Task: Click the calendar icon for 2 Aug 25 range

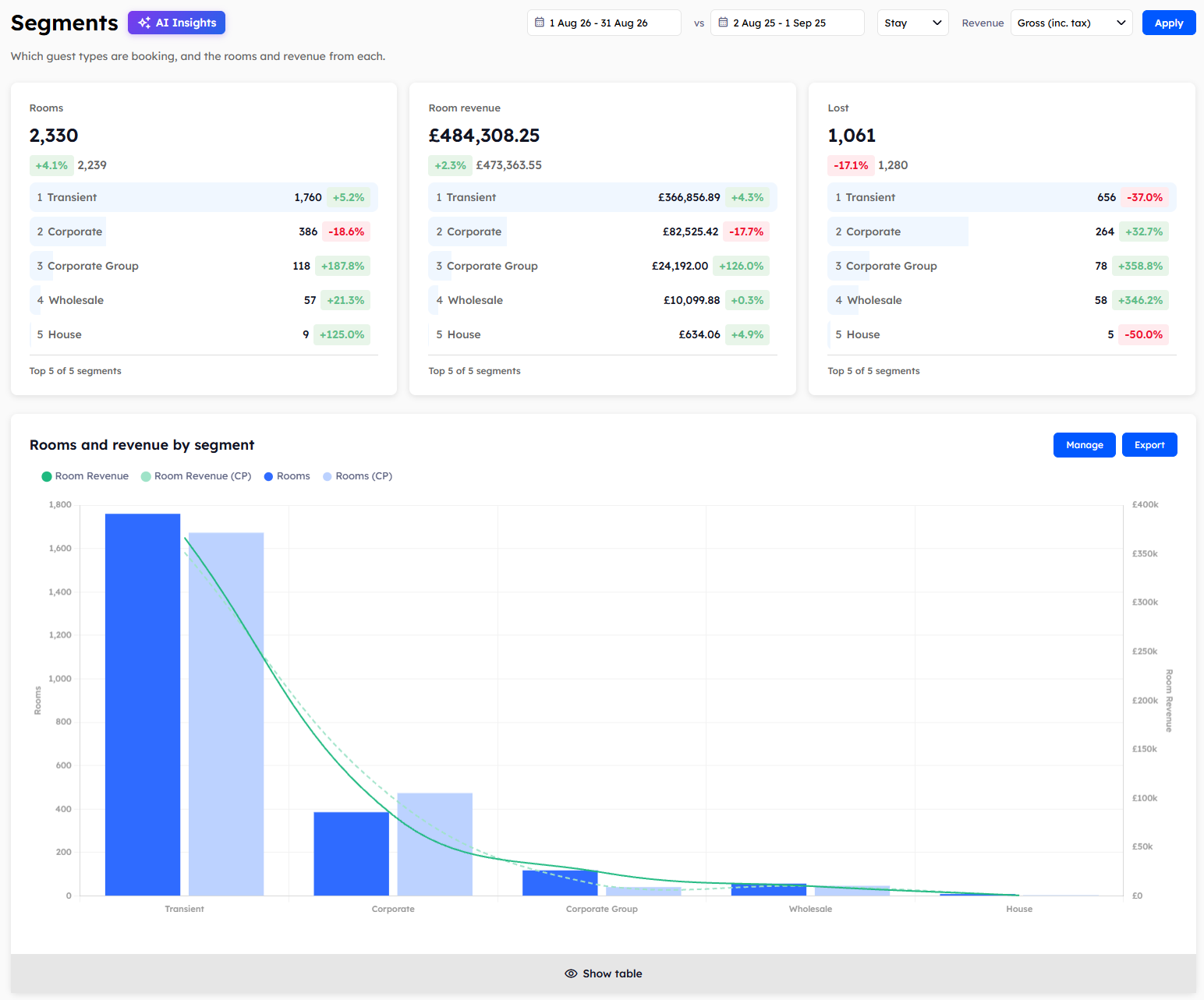Action: (723, 23)
